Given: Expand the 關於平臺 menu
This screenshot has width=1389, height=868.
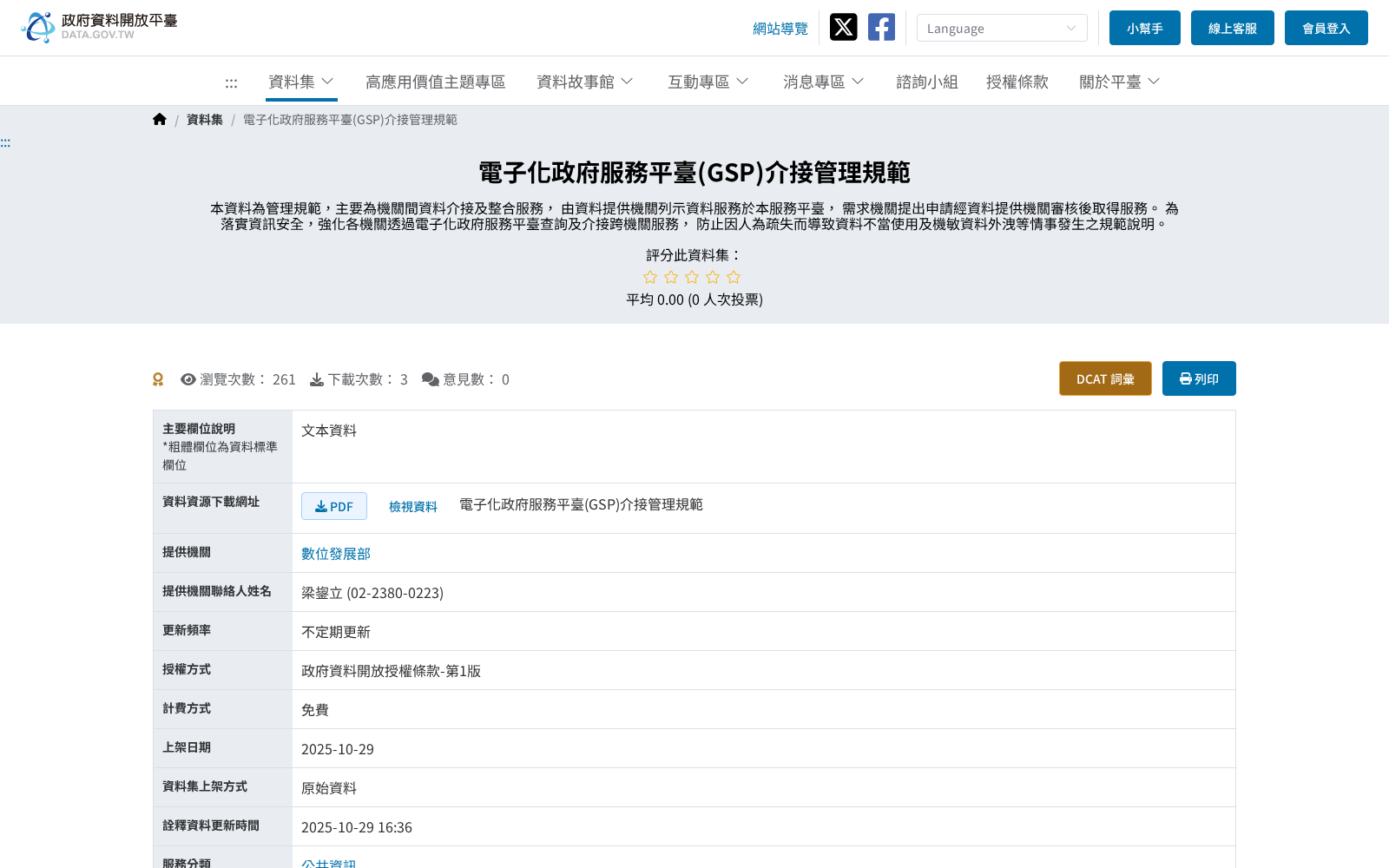Looking at the screenshot, I should pos(1120,82).
